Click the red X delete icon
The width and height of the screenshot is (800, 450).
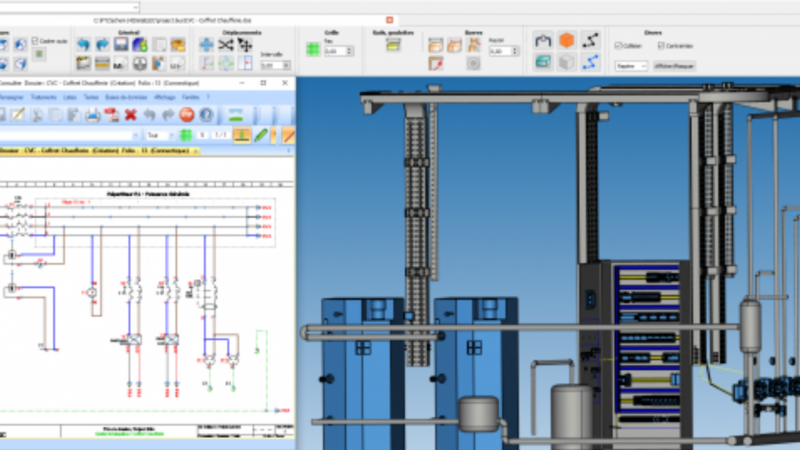pyautogui.click(x=131, y=115)
